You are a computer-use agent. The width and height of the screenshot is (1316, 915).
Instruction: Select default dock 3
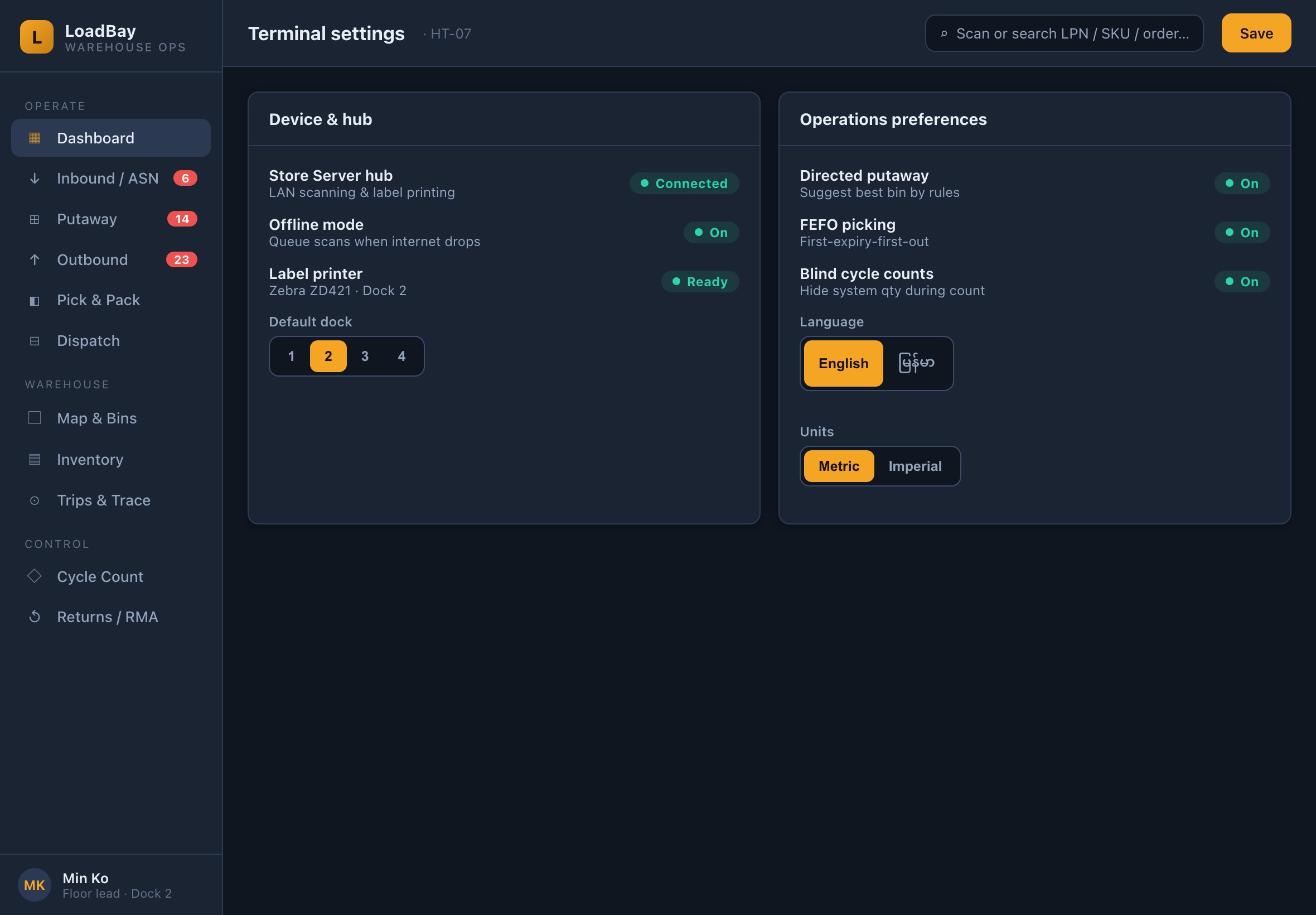(365, 356)
